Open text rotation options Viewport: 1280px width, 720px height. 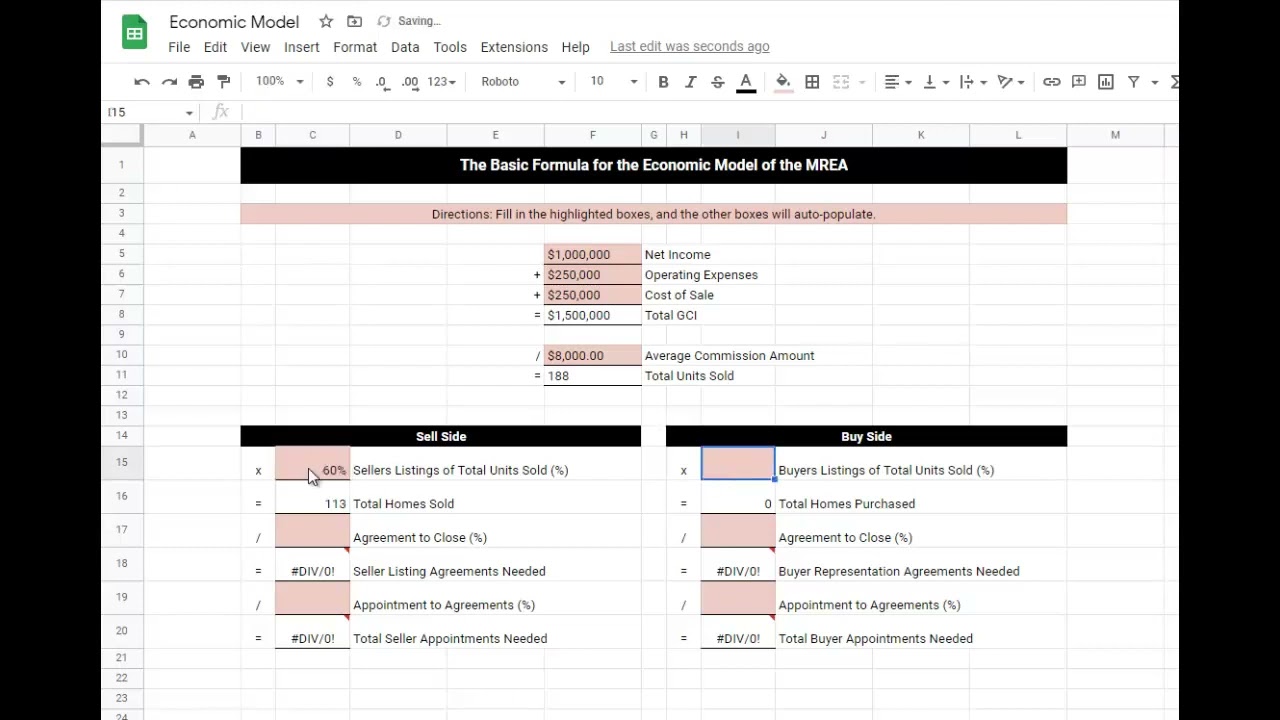1010,82
